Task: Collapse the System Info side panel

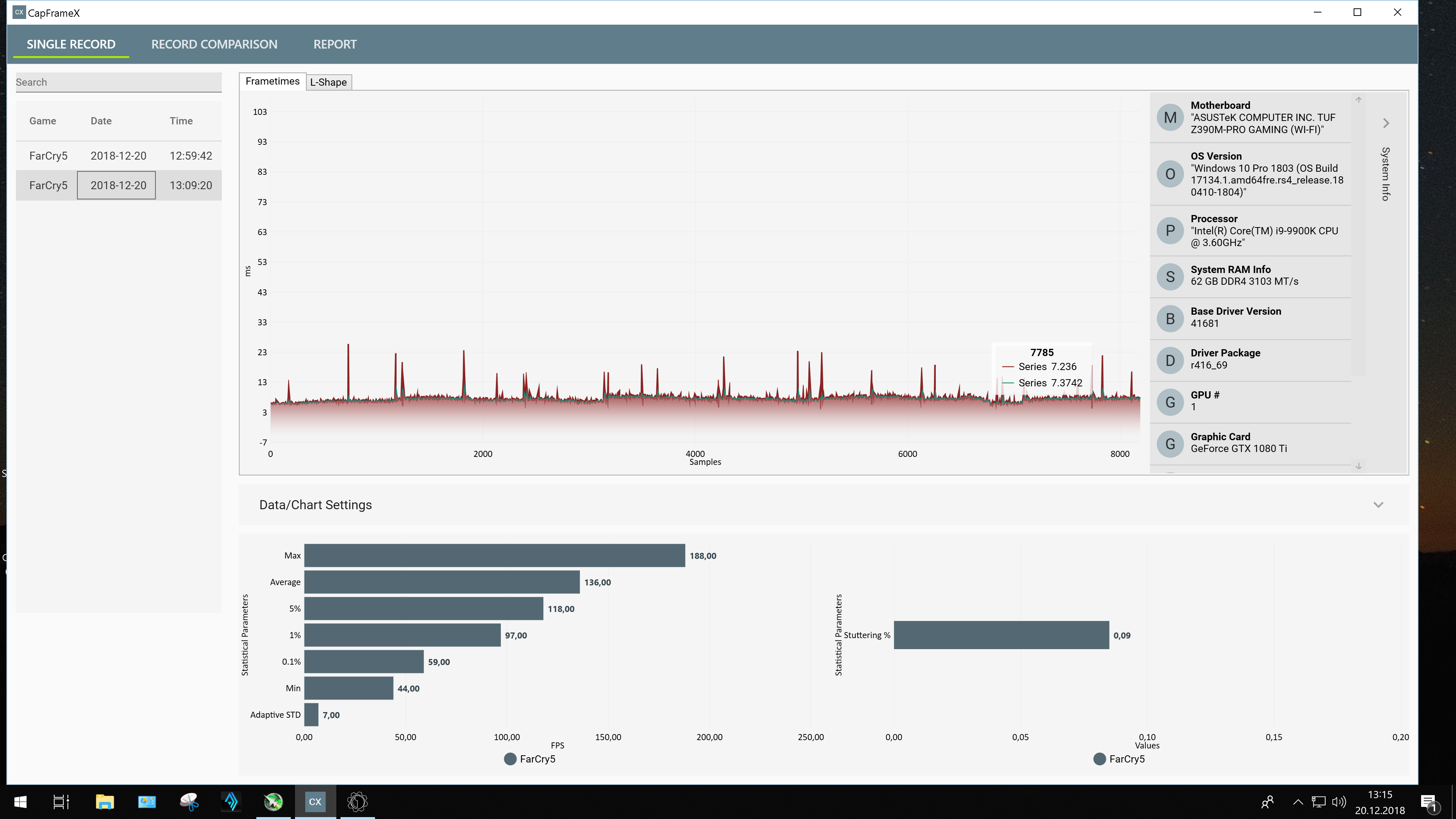Action: (x=1386, y=123)
